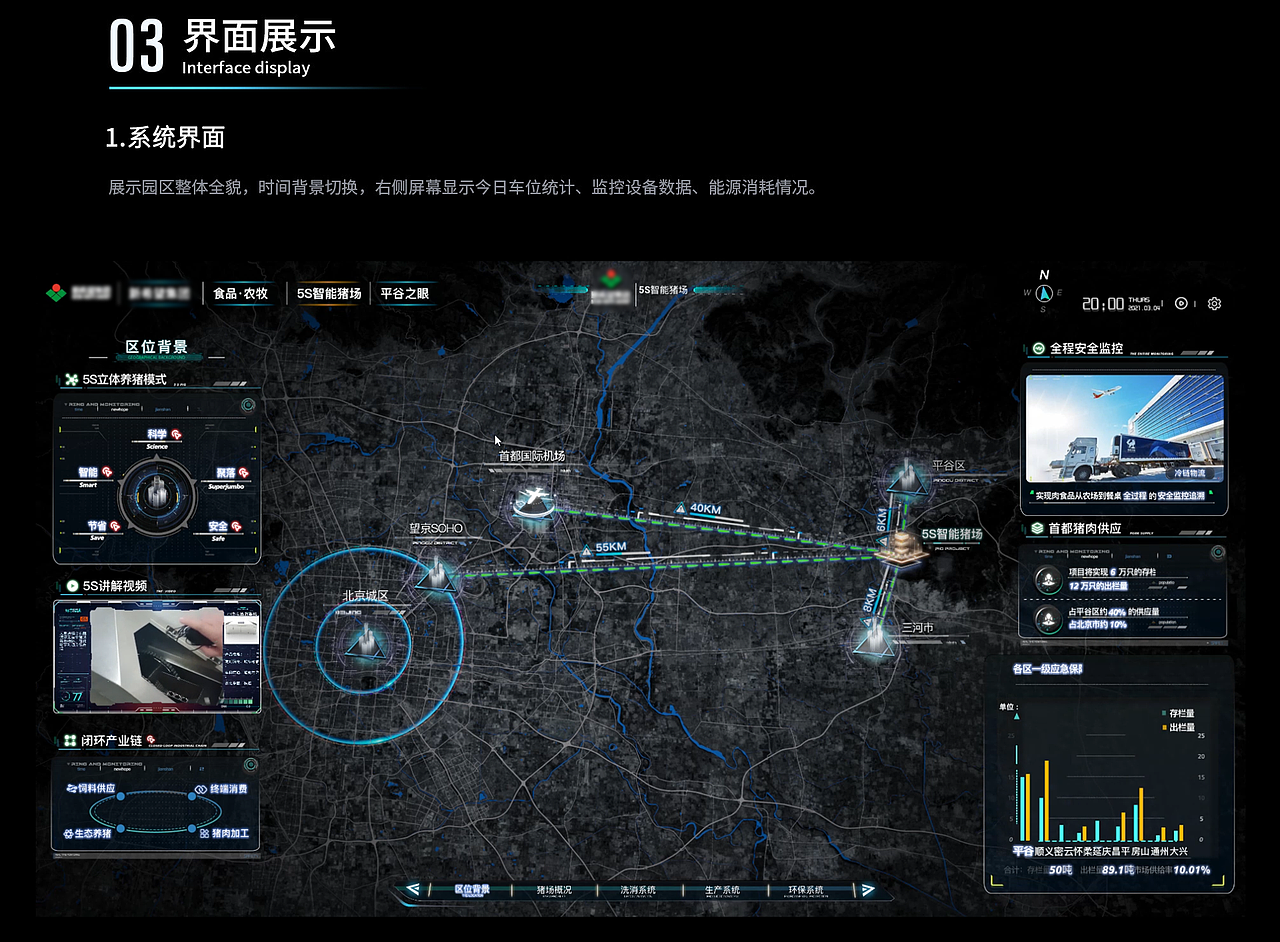Click the 首都国际机场 airplane map marker

pos(533,504)
